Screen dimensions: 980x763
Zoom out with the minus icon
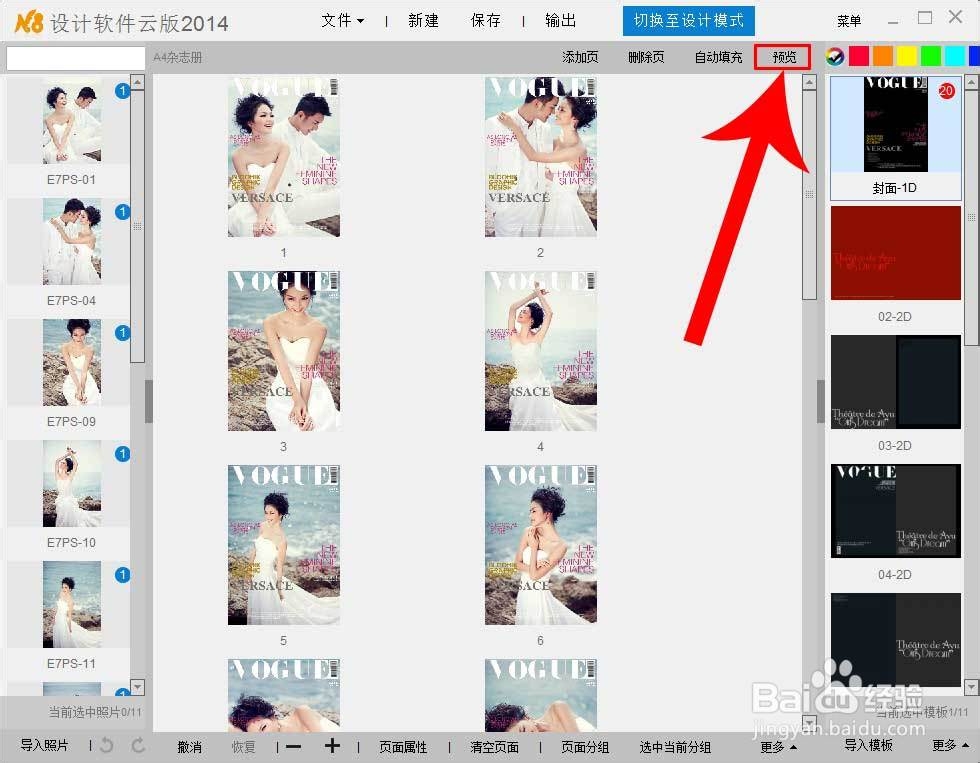point(294,746)
